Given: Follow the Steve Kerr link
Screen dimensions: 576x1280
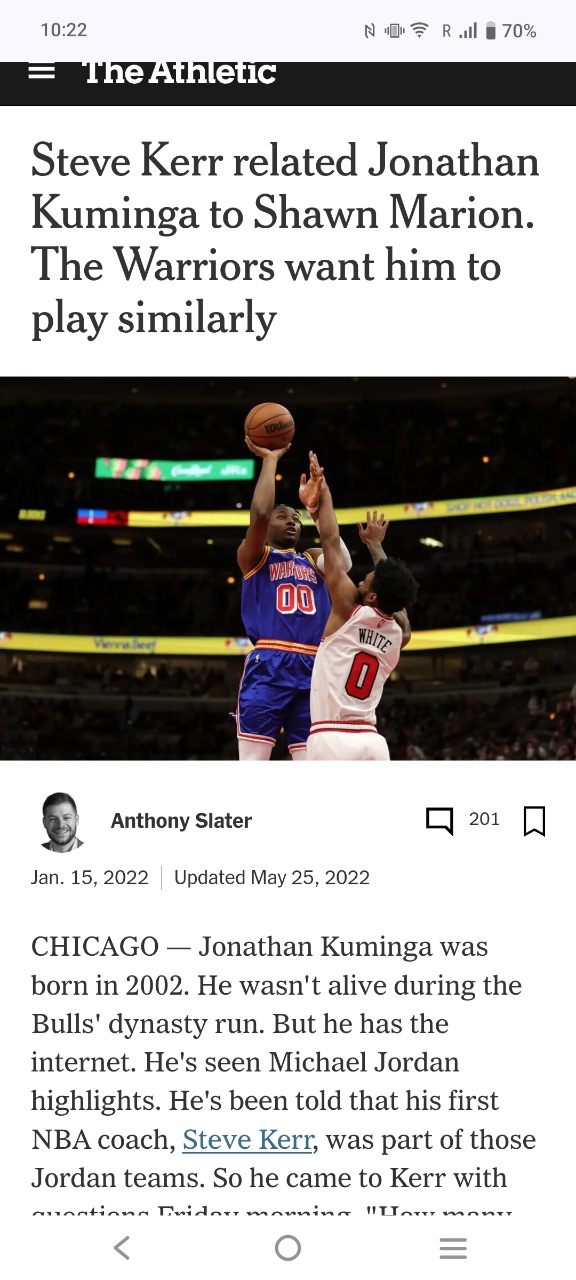Looking at the screenshot, I should point(247,1140).
